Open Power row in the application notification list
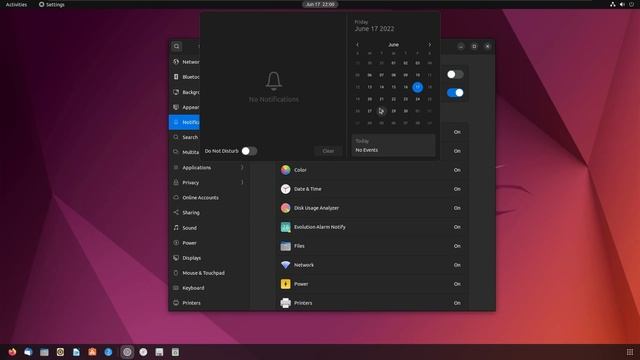640x360 pixels. (371, 284)
